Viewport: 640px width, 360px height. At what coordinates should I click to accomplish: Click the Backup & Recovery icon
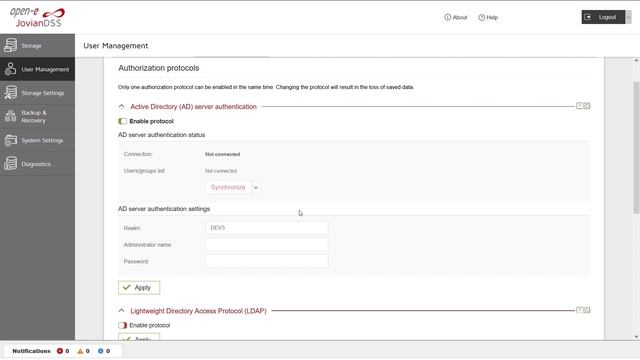click(11, 116)
